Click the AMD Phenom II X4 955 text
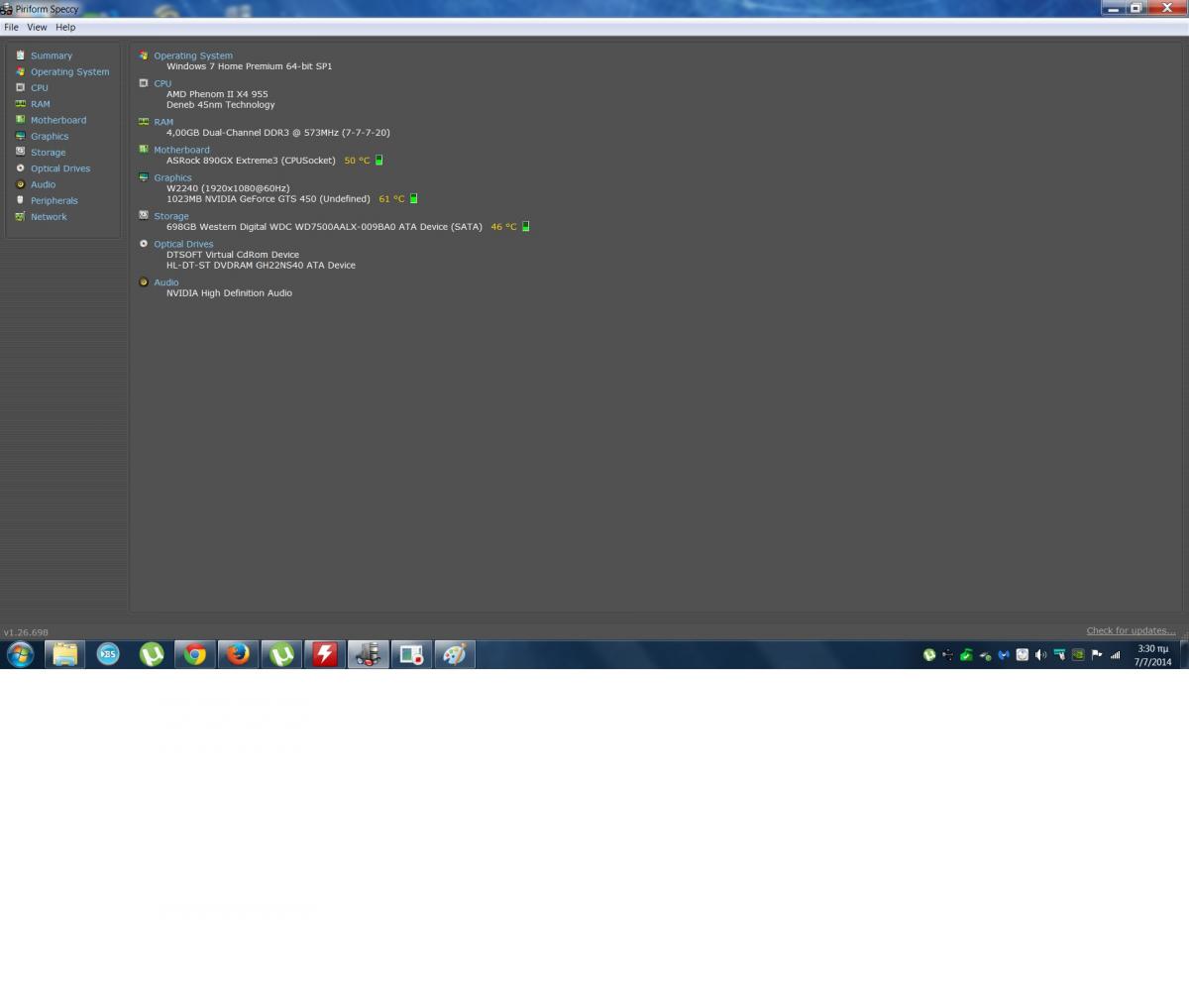Viewport: 1189px width, 1008px height. coord(217,94)
